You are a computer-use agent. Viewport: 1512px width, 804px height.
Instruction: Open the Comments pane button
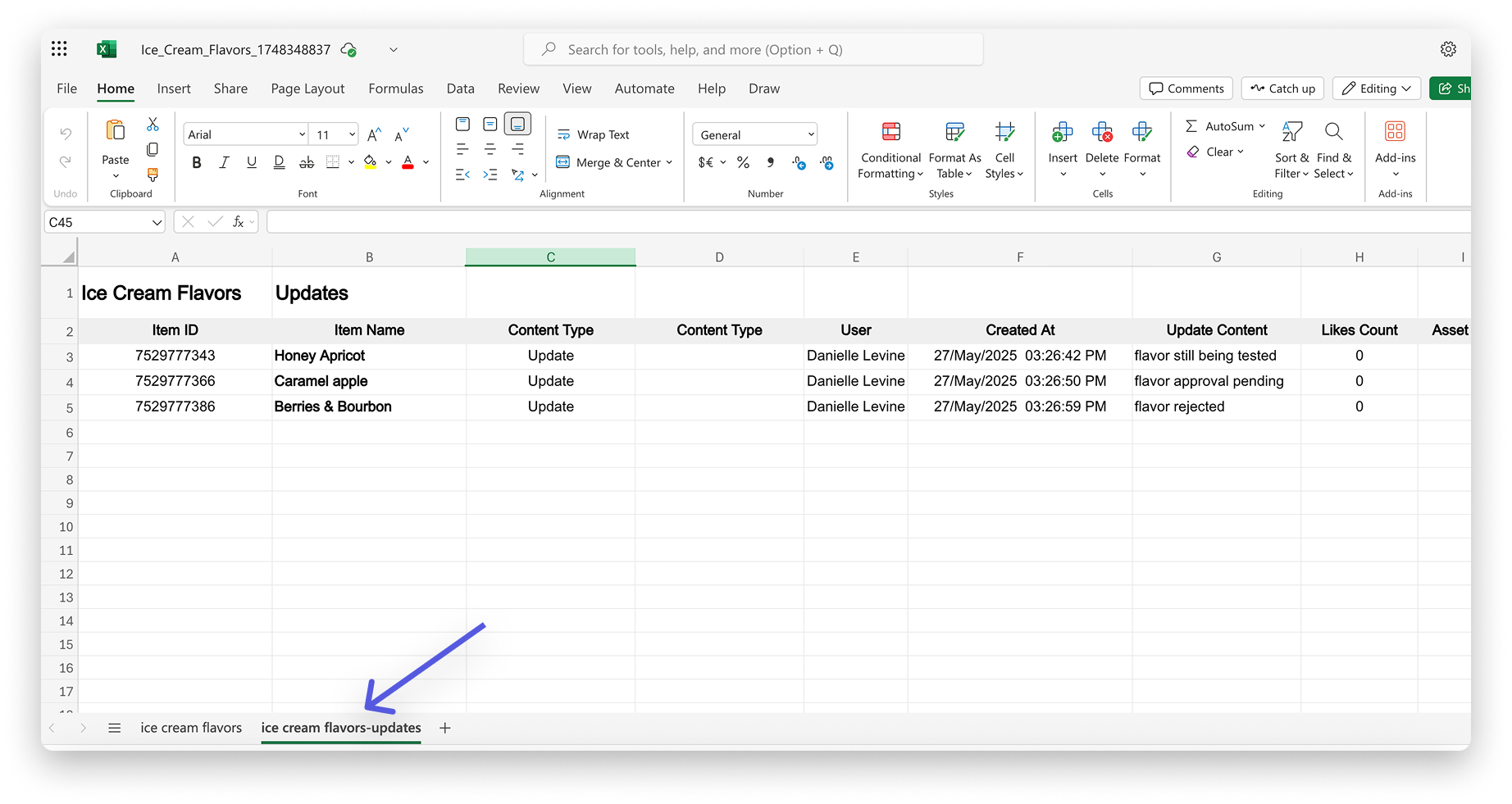click(1186, 89)
